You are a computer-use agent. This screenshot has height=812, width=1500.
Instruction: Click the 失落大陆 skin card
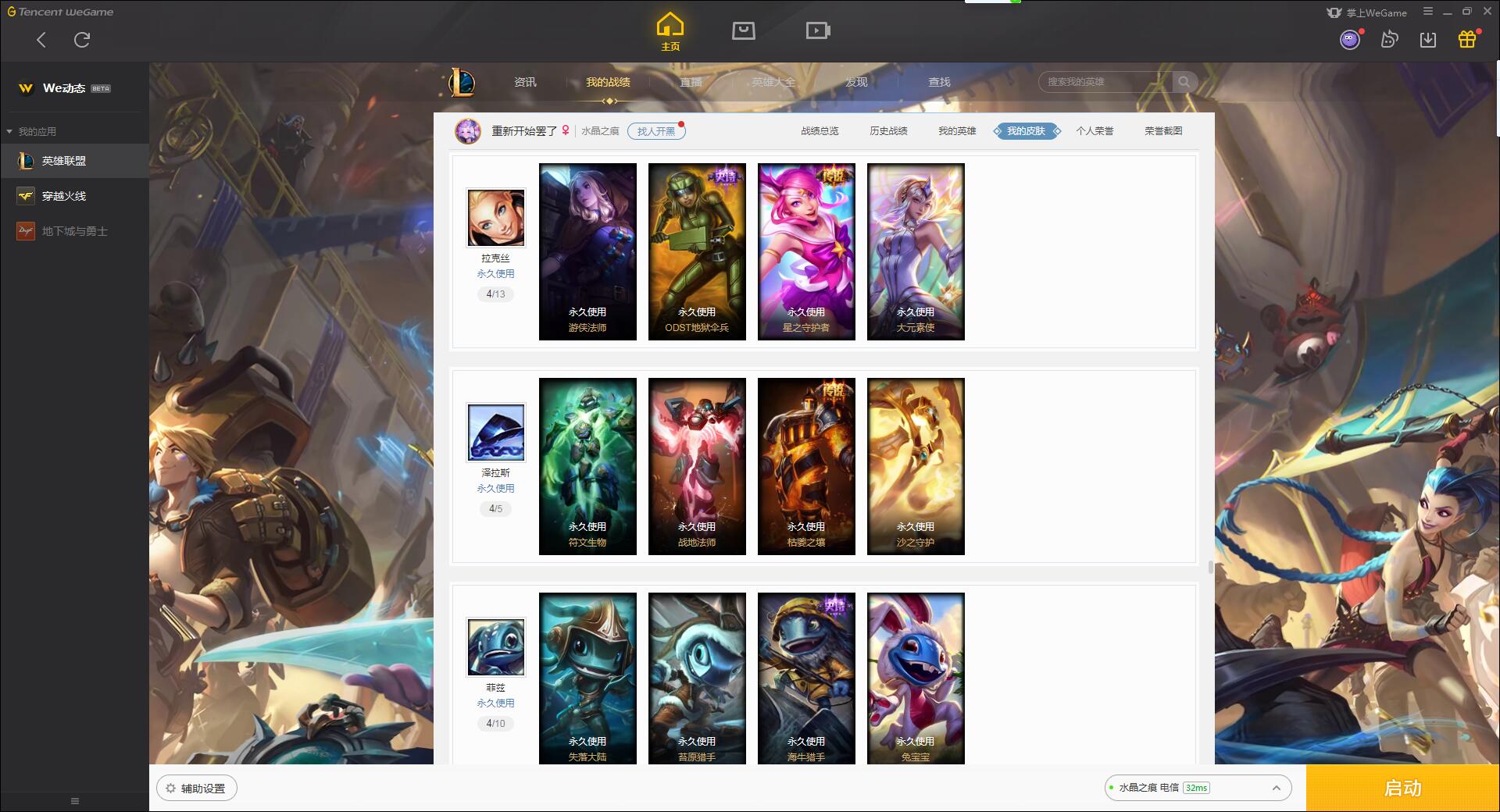(x=587, y=678)
